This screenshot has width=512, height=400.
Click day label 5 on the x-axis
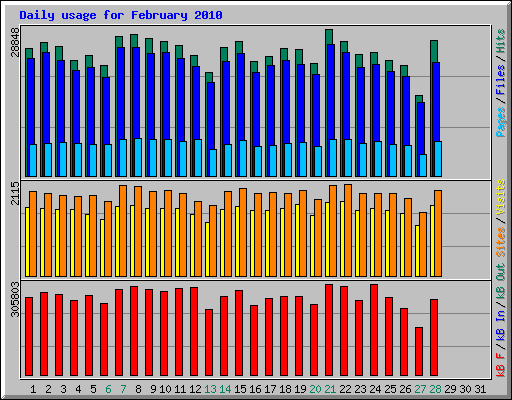(x=93, y=389)
